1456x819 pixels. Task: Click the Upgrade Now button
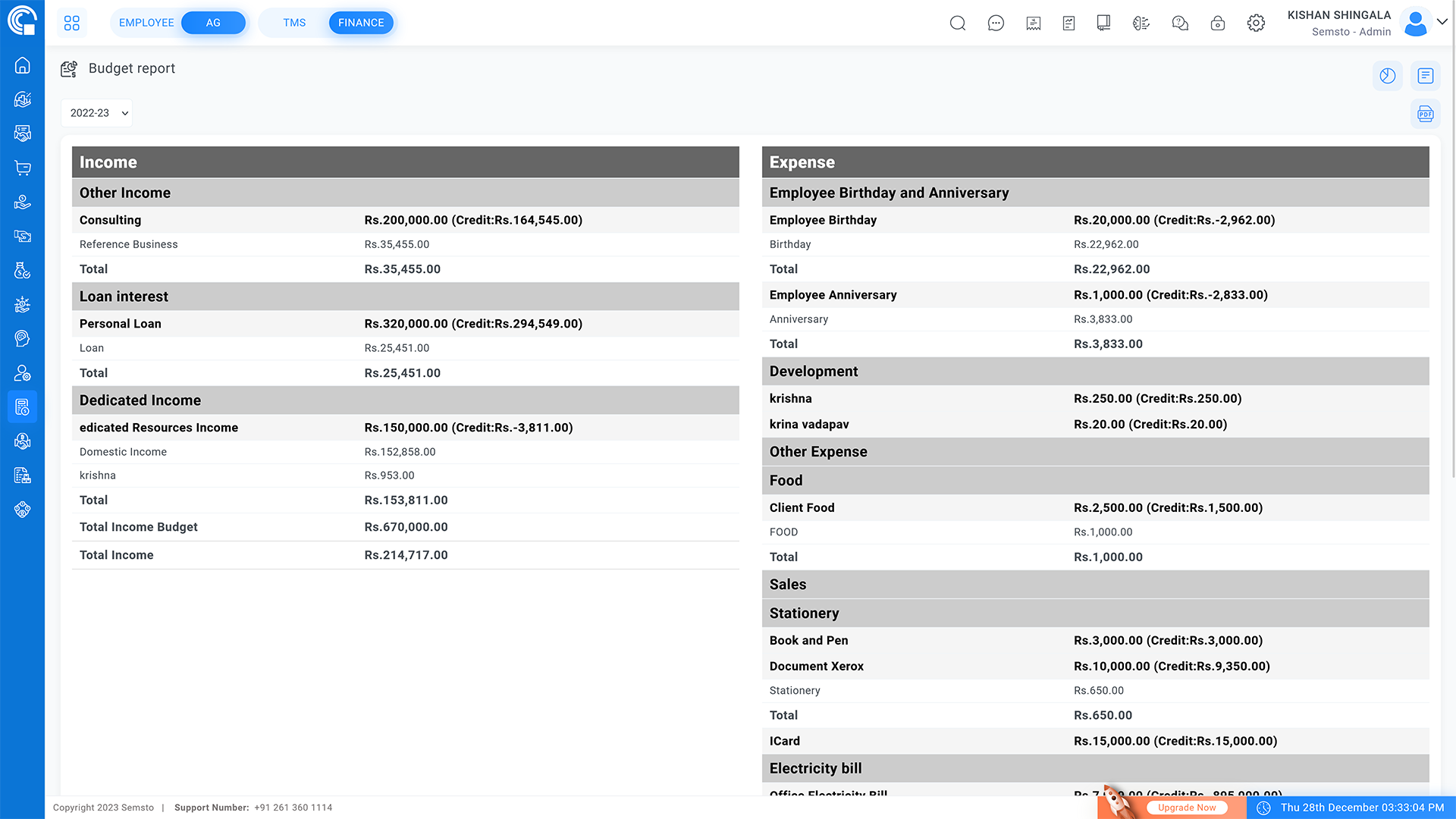tap(1187, 808)
